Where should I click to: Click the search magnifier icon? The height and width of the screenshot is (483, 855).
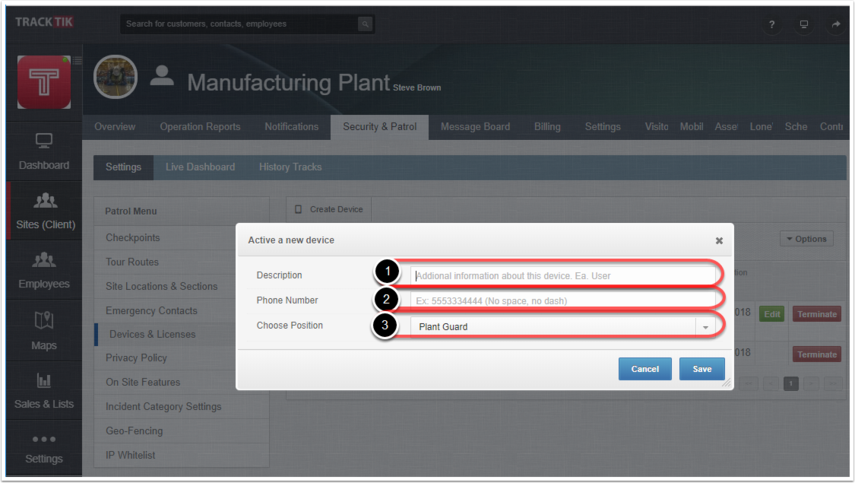pyautogui.click(x=365, y=24)
